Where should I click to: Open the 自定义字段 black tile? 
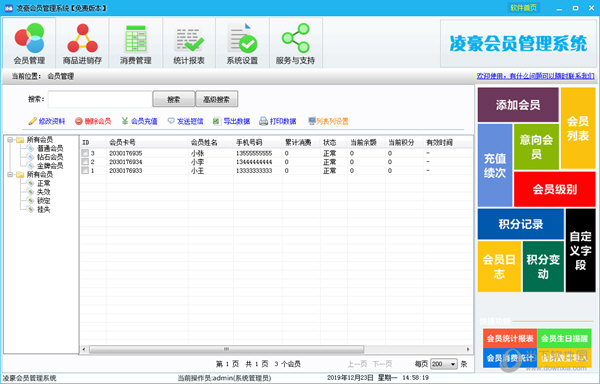tap(580, 250)
